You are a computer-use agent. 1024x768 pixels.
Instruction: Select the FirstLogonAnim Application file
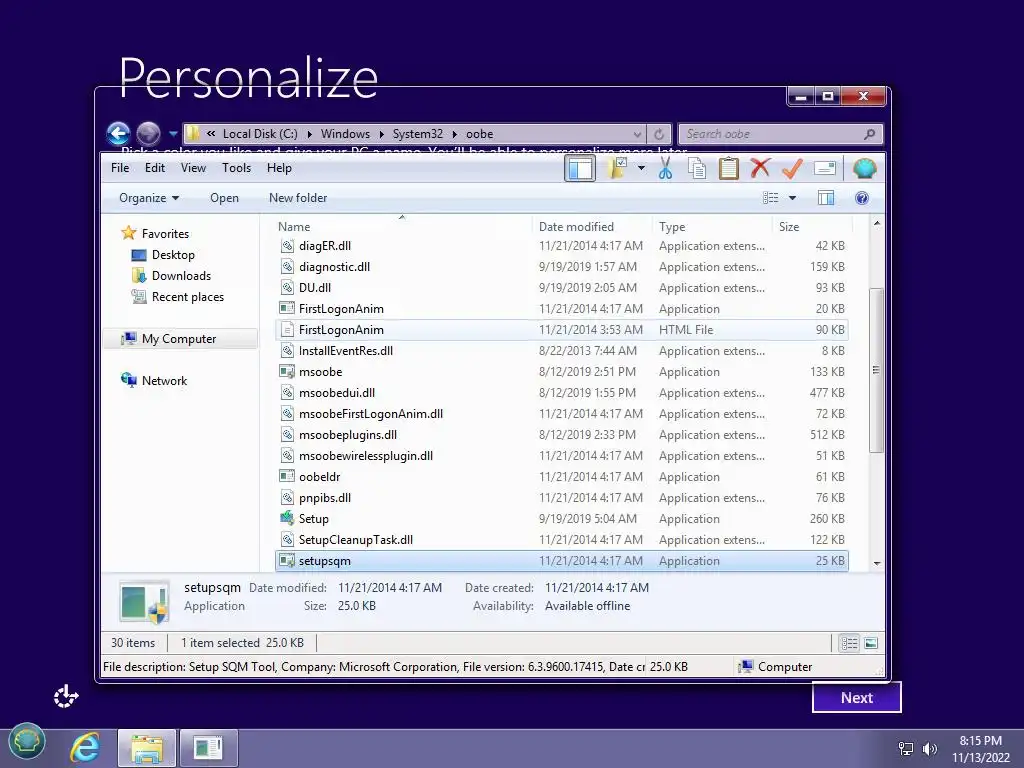pyautogui.click(x=562, y=309)
